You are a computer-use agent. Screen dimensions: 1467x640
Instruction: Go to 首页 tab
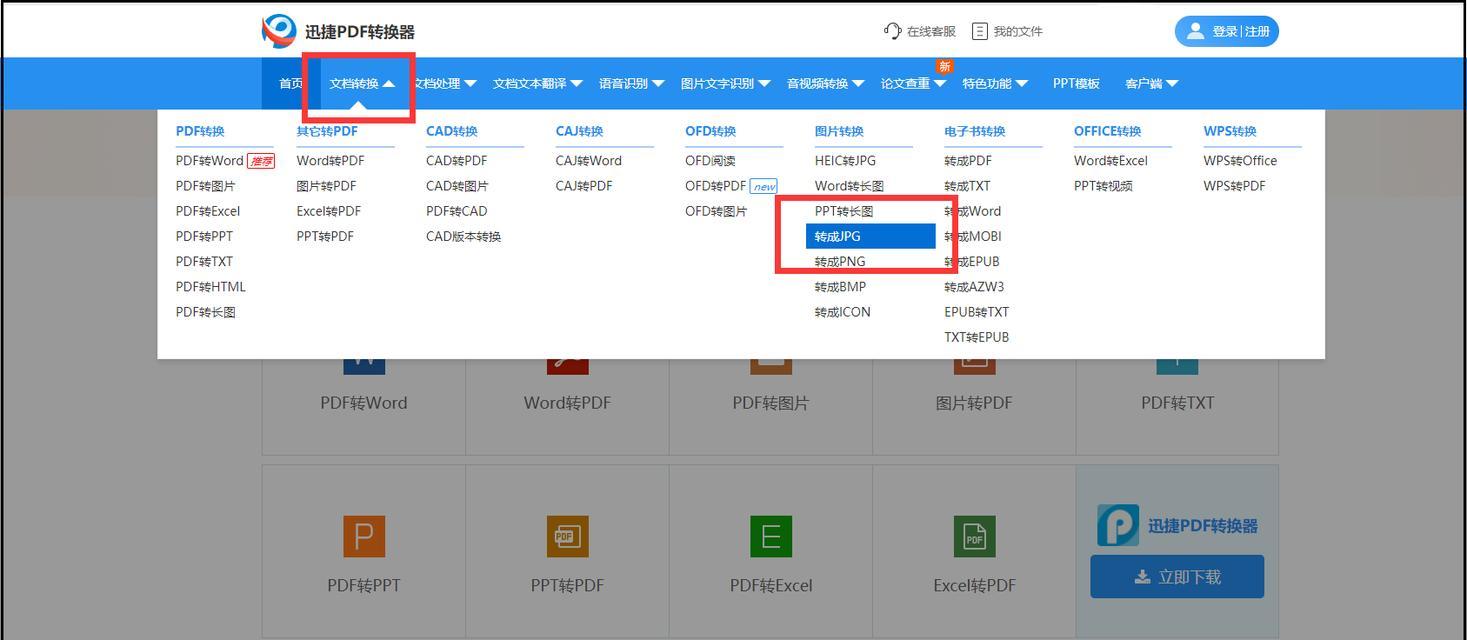[291, 83]
